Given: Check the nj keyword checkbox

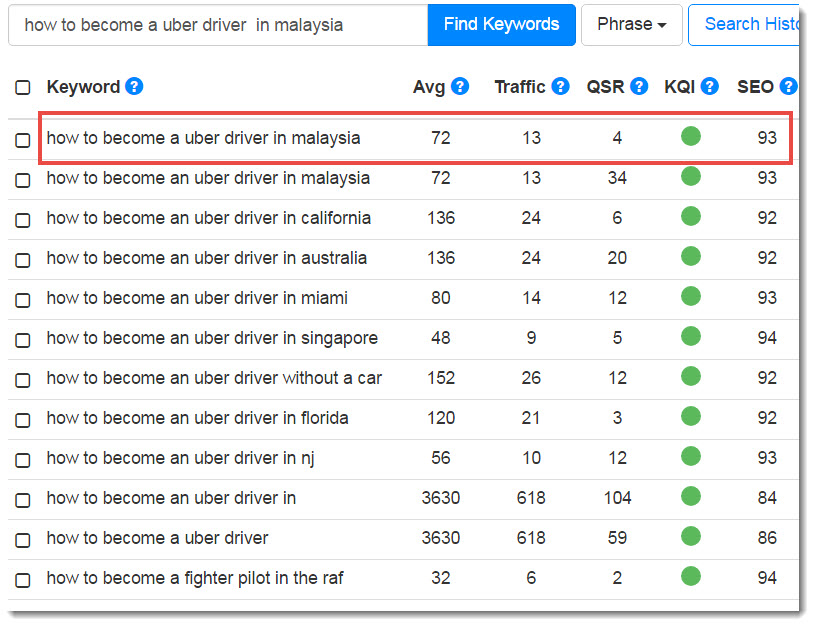Looking at the screenshot, I should [x=23, y=460].
